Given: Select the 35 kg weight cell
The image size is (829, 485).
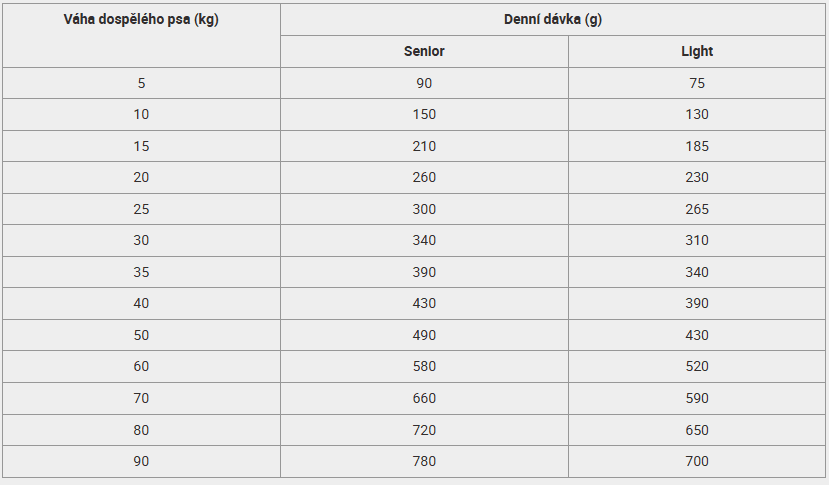Looking at the screenshot, I should point(141,272).
